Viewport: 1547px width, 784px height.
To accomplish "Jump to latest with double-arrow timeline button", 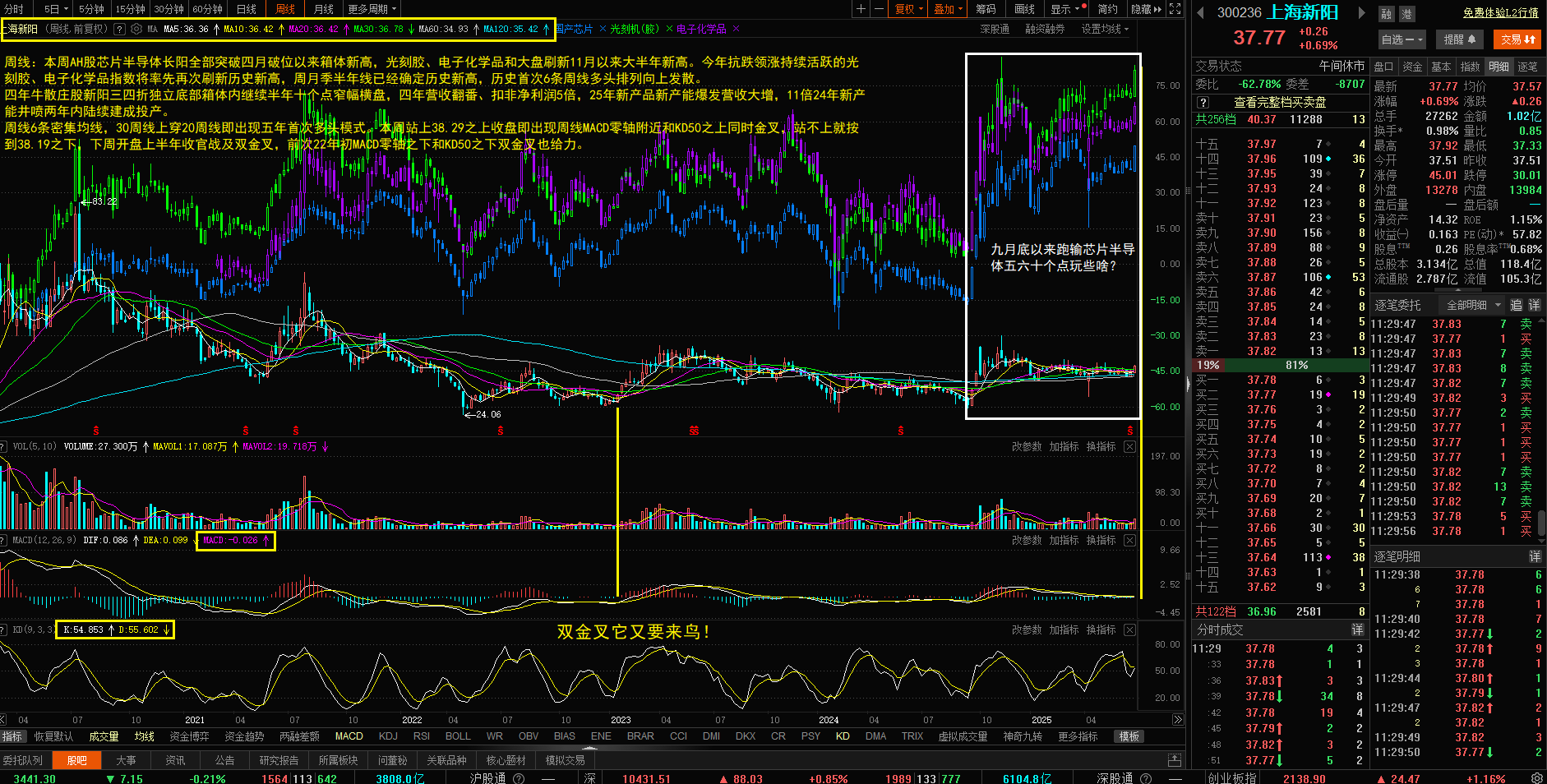I will (1177, 720).
